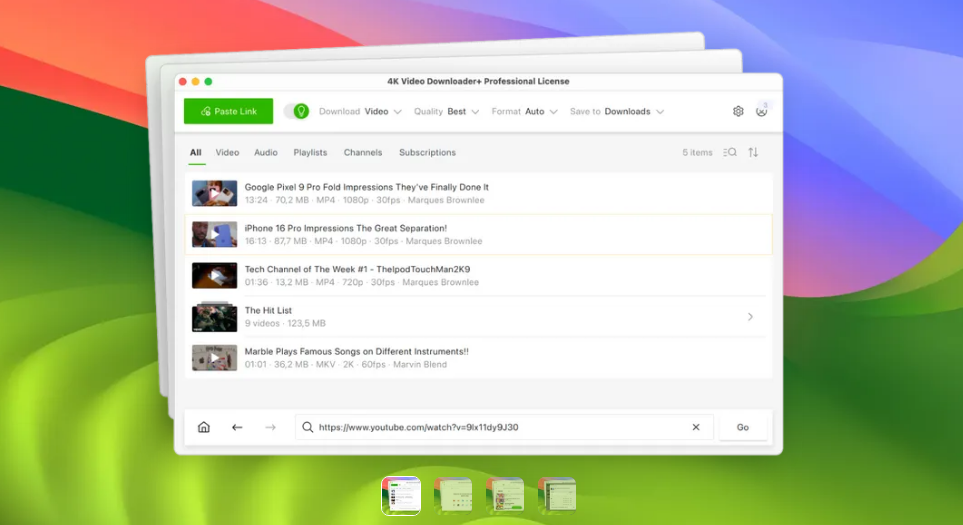Click the magnifier icon in URL bar
The height and width of the screenshot is (525, 963).
(308, 427)
